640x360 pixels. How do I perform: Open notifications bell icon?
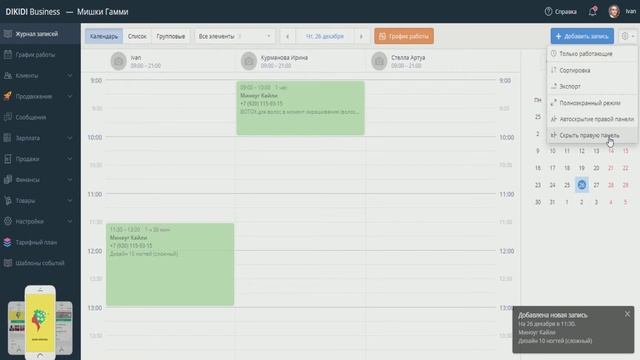tap(593, 11)
